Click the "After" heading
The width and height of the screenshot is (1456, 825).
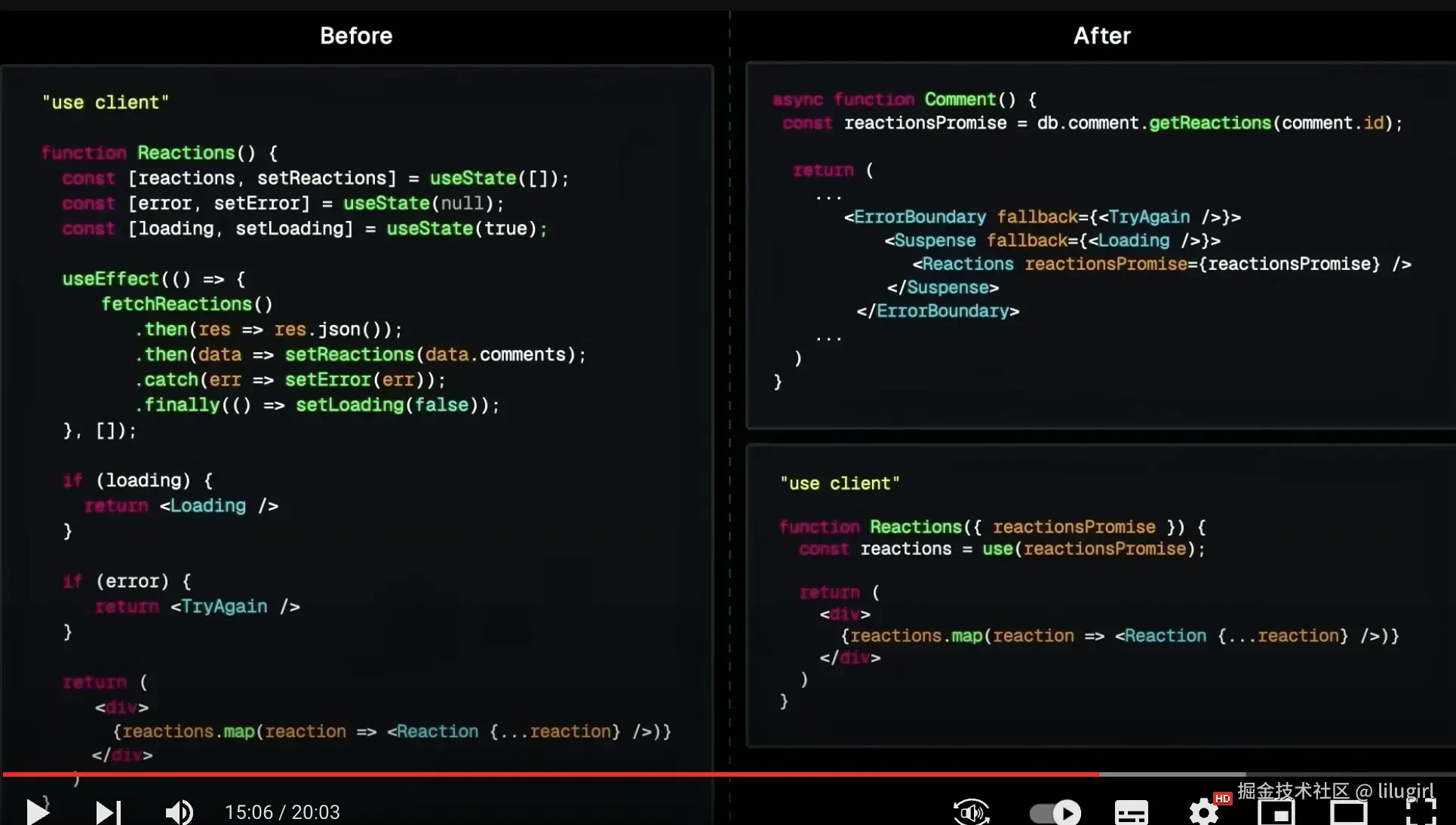1101,35
